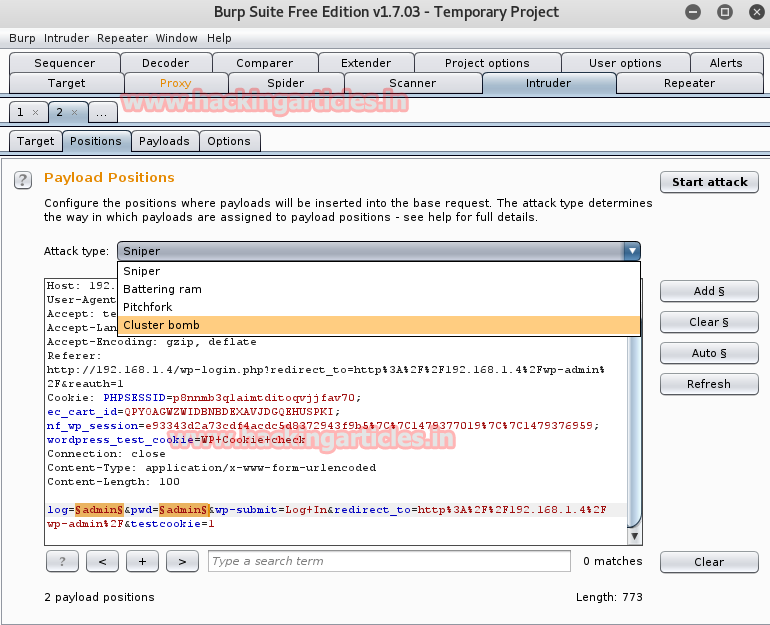The height and width of the screenshot is (625, 770).
Task: Select Intruder attack tab 1
Action: coord(21,112)
